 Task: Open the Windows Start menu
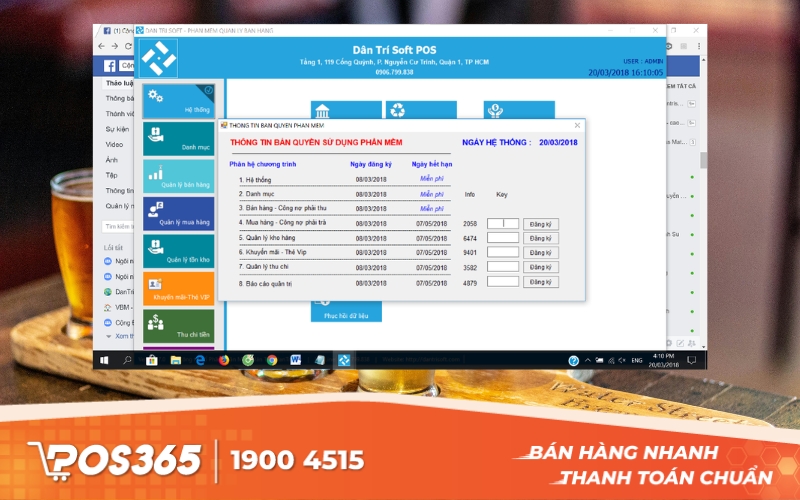(104, 360)
